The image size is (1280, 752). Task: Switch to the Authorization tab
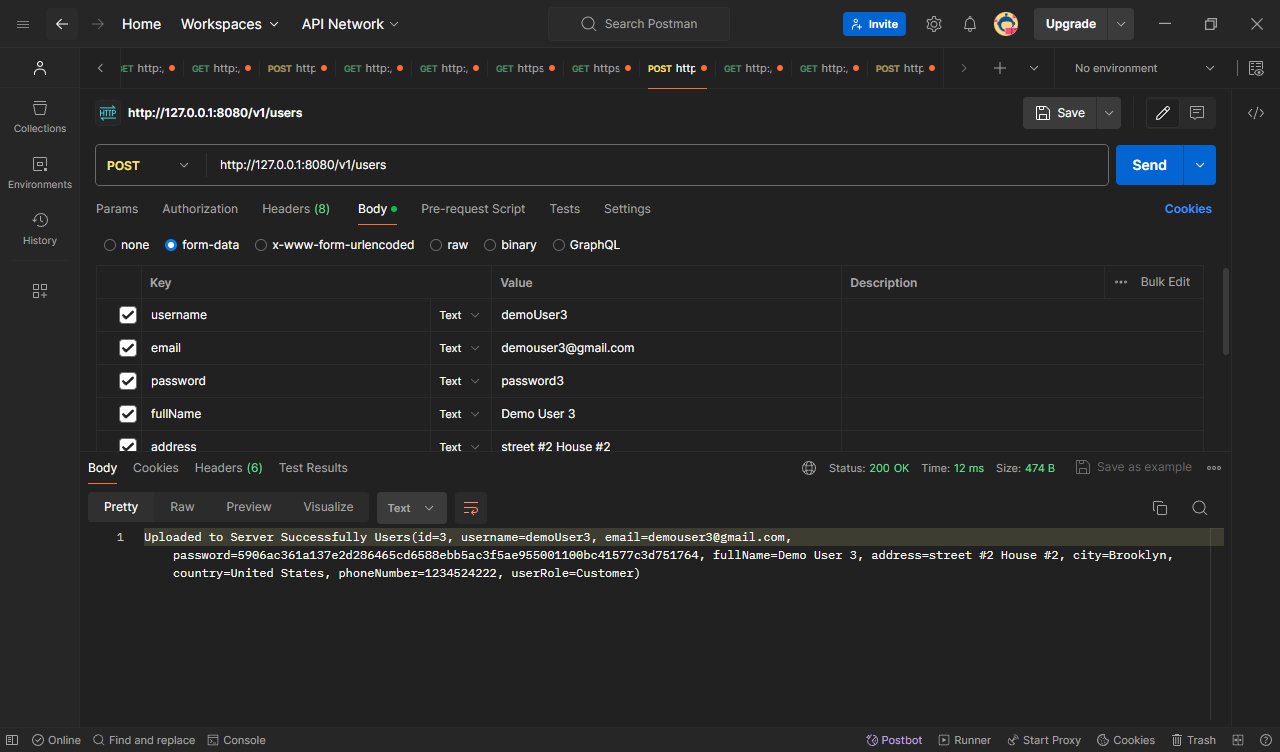tap(200, 209)
